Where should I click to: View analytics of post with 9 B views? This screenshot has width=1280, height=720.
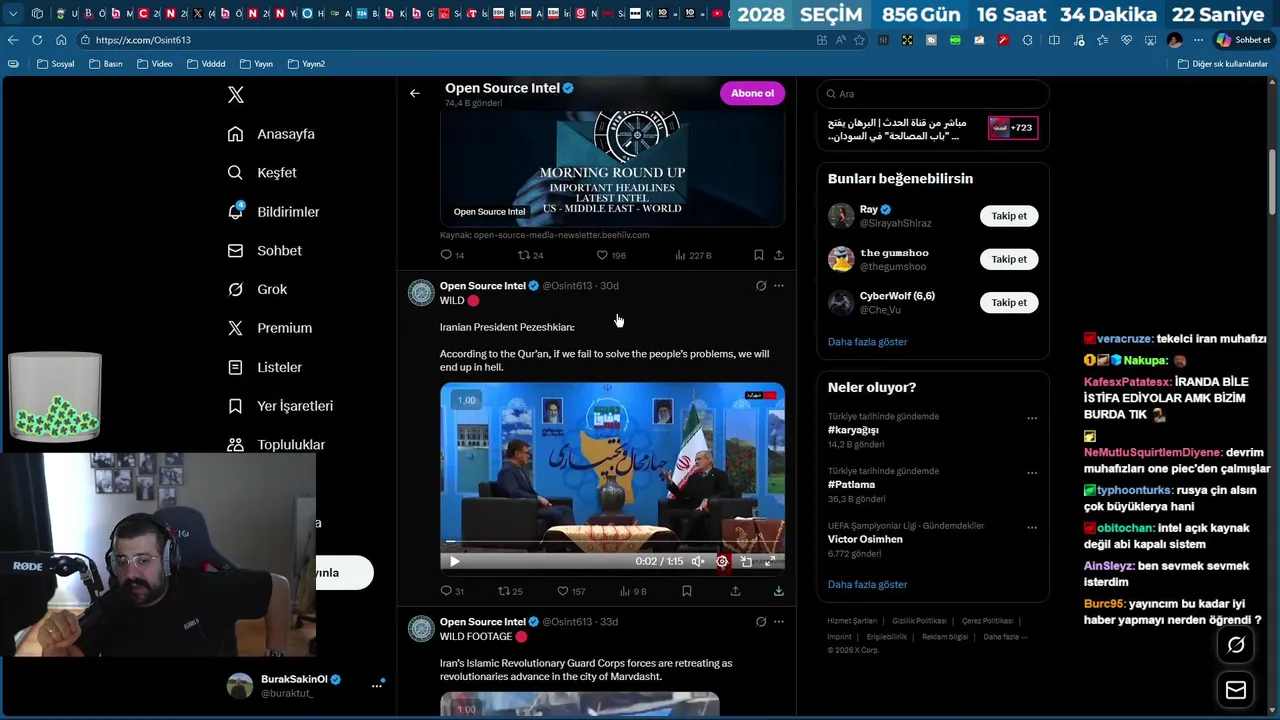tap(632, 591)
